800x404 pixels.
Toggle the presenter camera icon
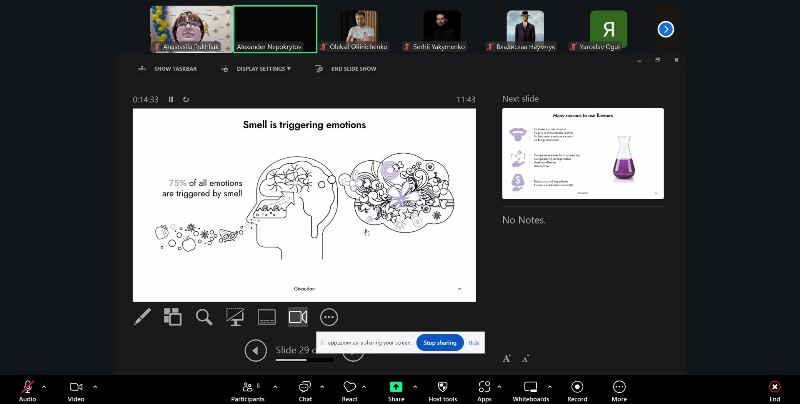tap(298, 317)
